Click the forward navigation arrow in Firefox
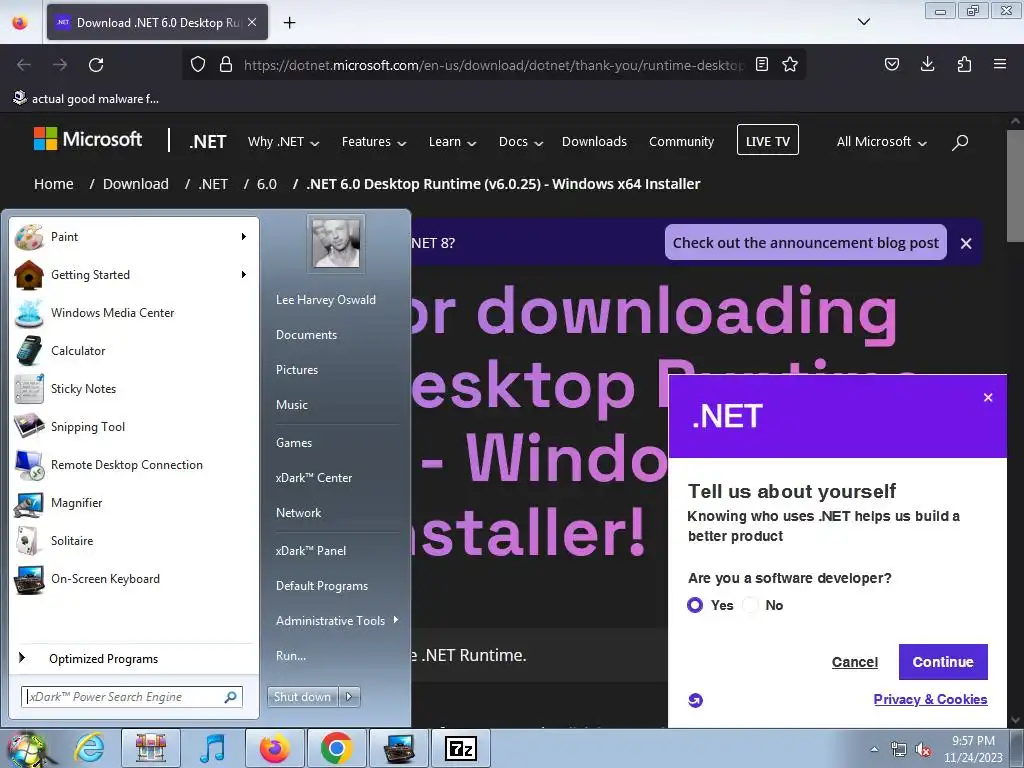Viewport: 1024px width, 768px height. coord(60,65)
